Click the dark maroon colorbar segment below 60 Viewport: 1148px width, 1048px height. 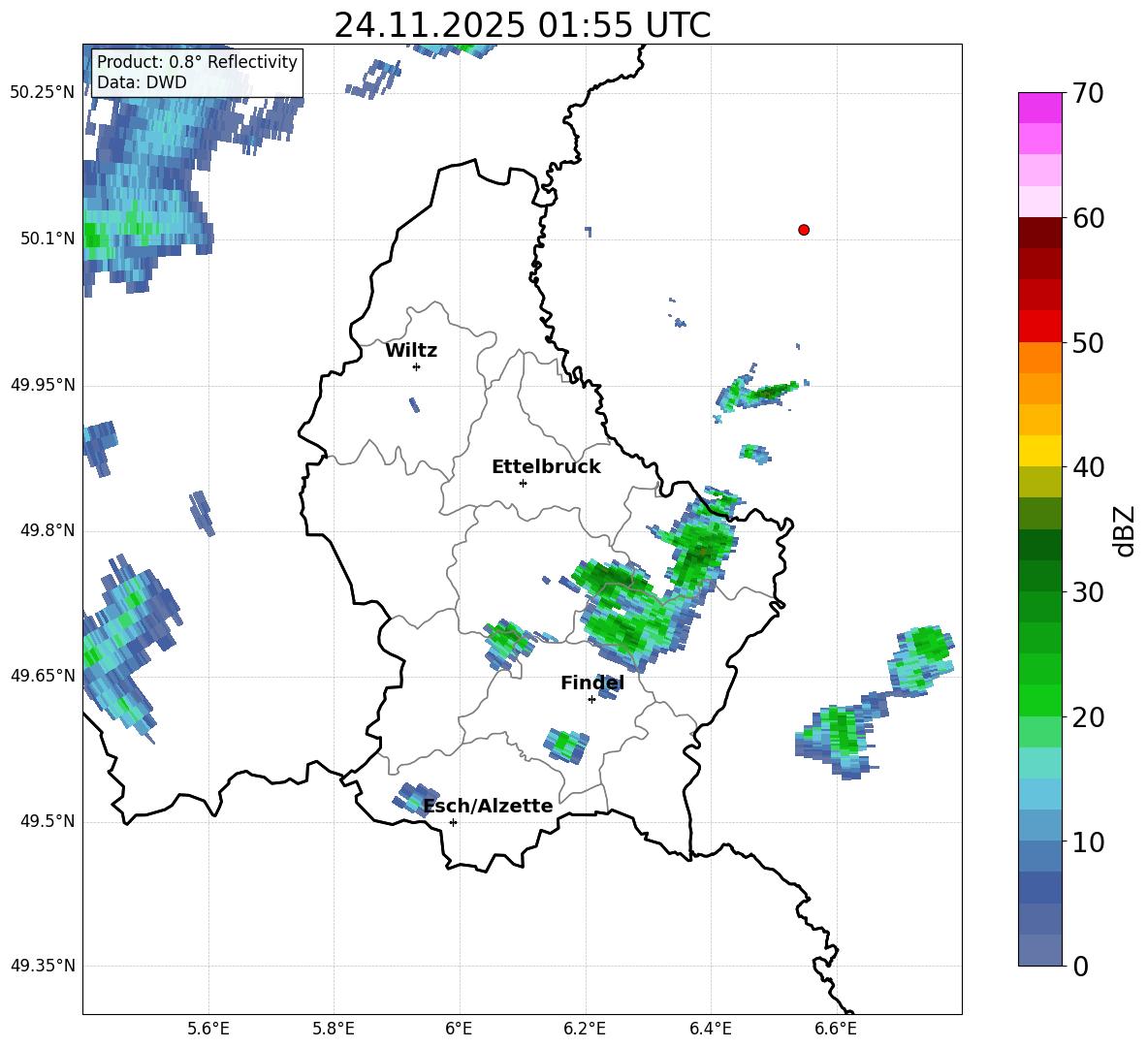click(x=1039, y=233)
